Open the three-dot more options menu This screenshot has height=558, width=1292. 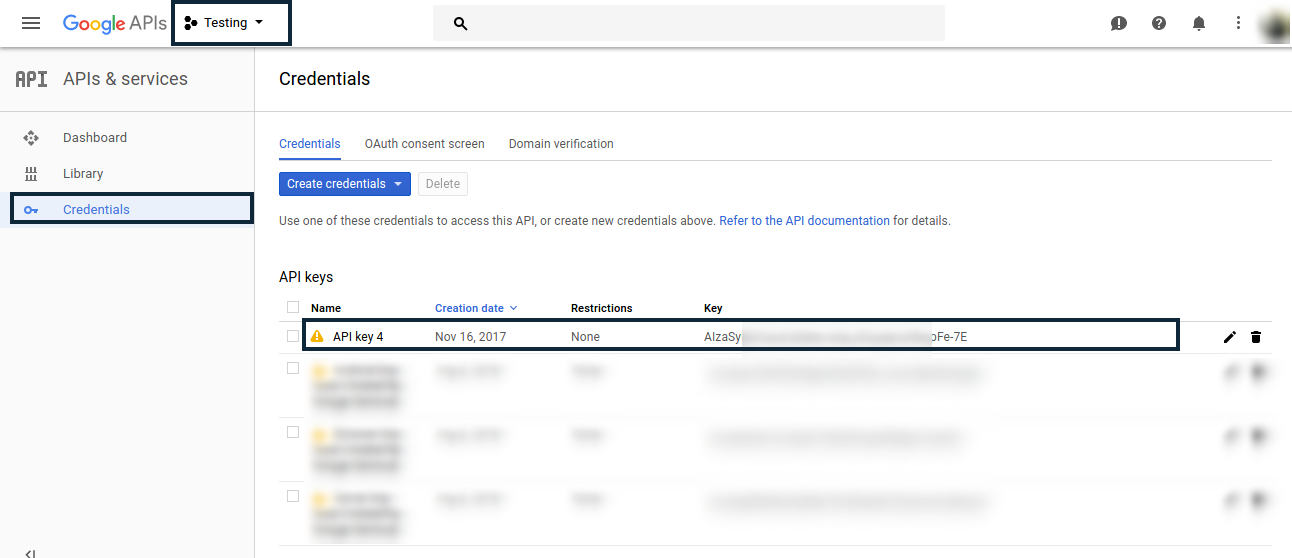click(1238, 23)
